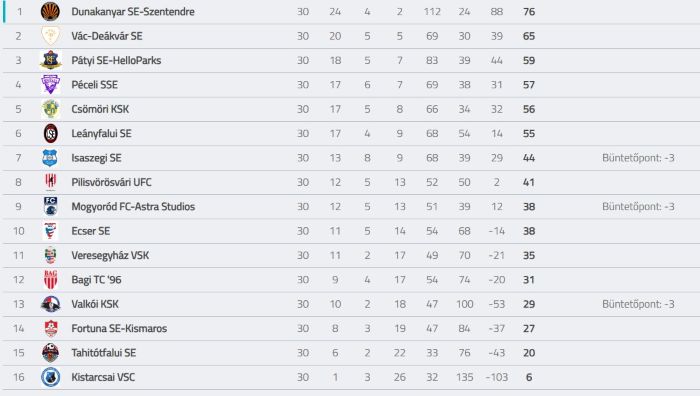The height and width of the screenshot is (396, 700).
Task: Open the Ecser SE team name link
Action: (91, 231)
